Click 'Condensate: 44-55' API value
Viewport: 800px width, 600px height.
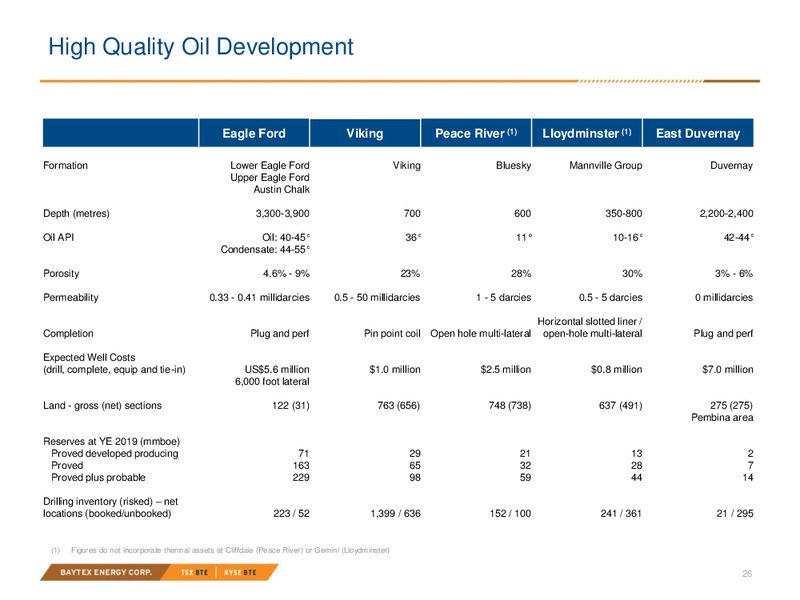click(x=265, y=249)
